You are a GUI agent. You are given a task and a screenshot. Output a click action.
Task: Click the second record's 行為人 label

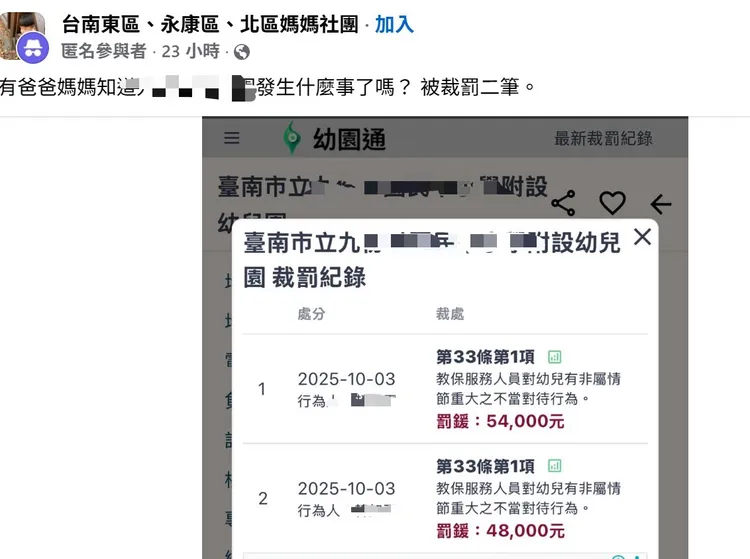(319, 511)
